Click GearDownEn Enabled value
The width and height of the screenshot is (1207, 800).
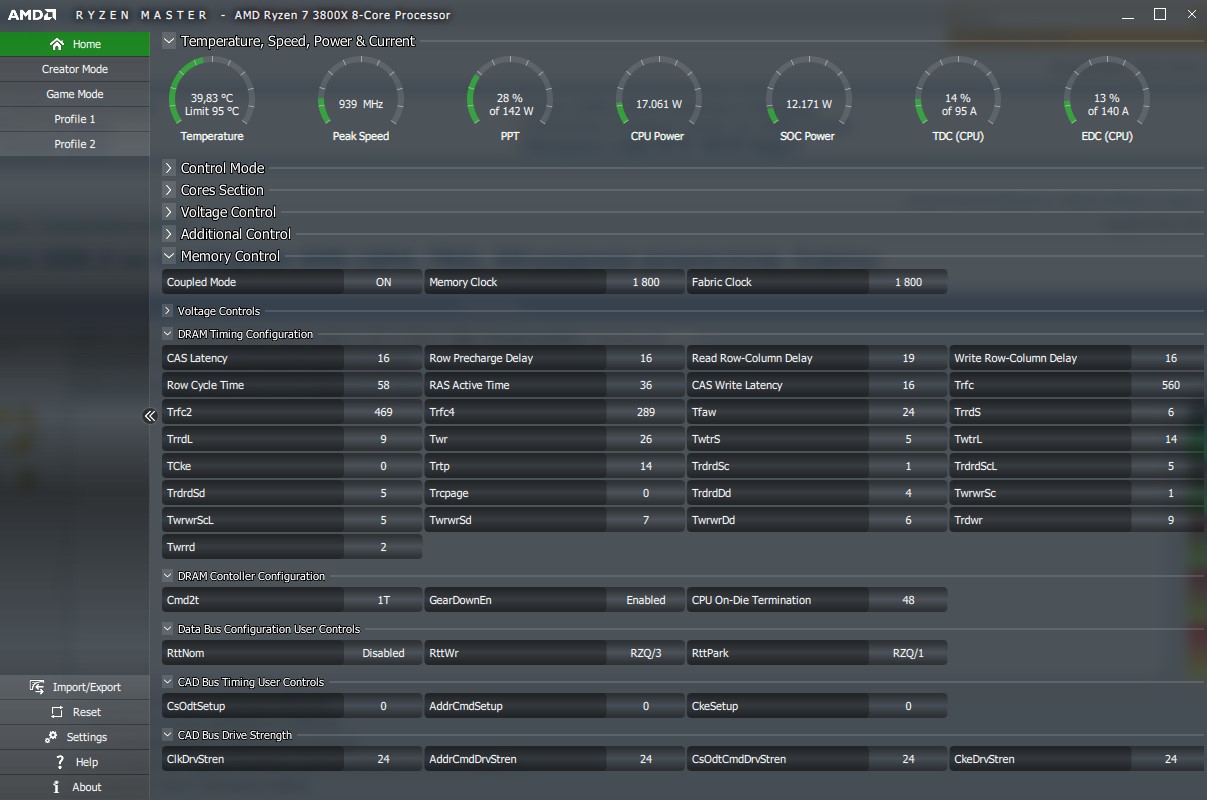(645, 600)
